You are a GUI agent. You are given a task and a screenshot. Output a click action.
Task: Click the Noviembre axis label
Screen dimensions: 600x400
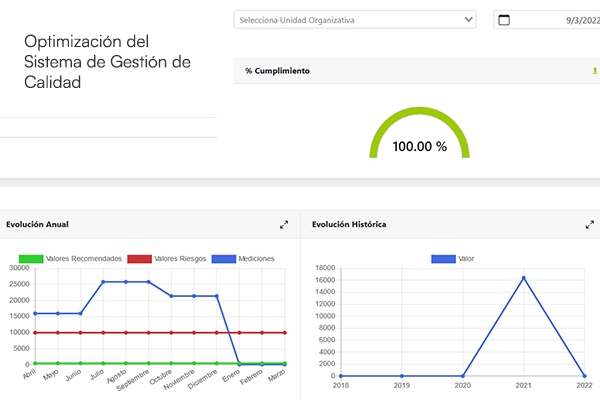click(179, 380)
